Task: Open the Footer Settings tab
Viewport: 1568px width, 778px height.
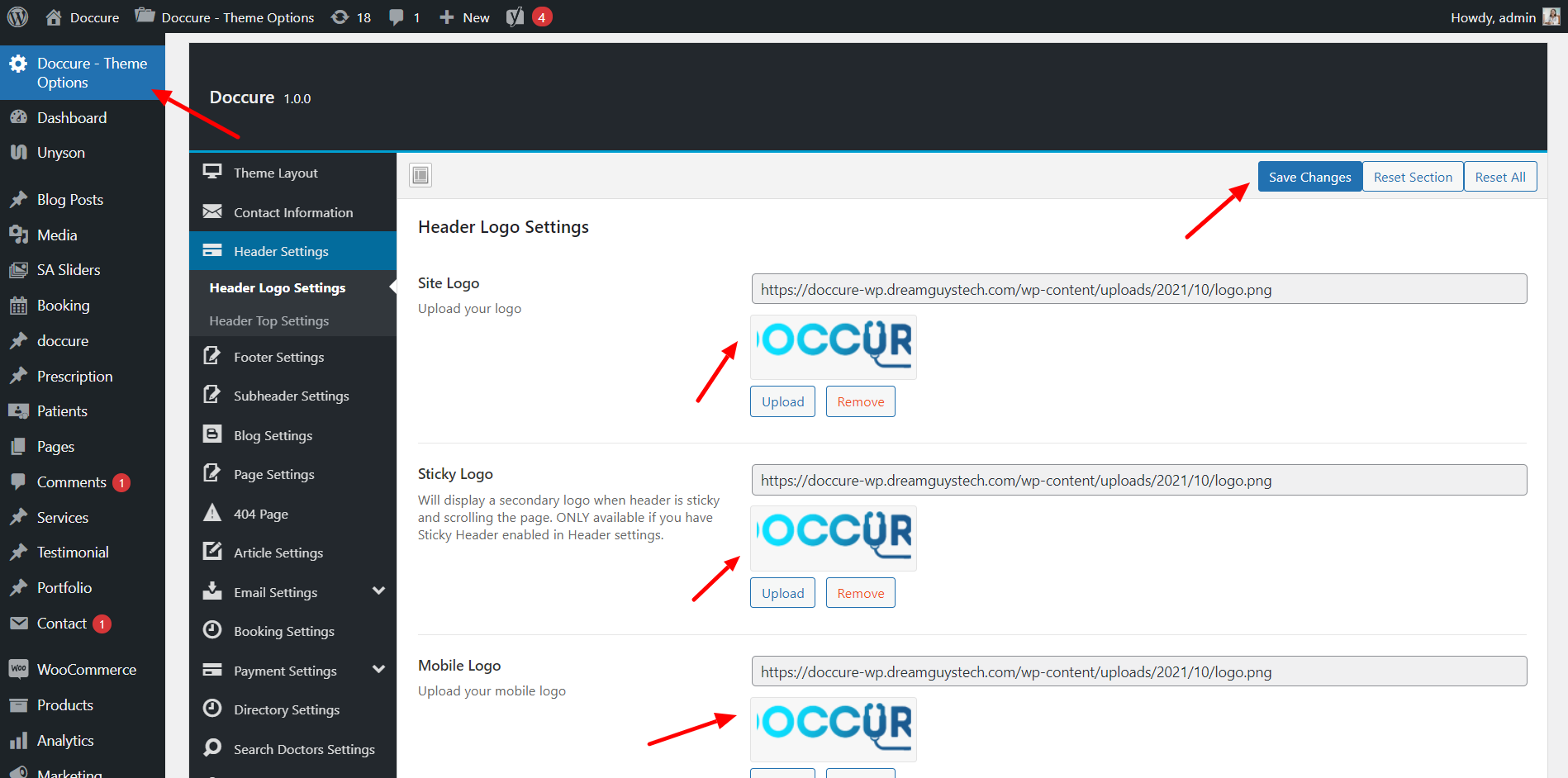Action: [x=278, y=357]
